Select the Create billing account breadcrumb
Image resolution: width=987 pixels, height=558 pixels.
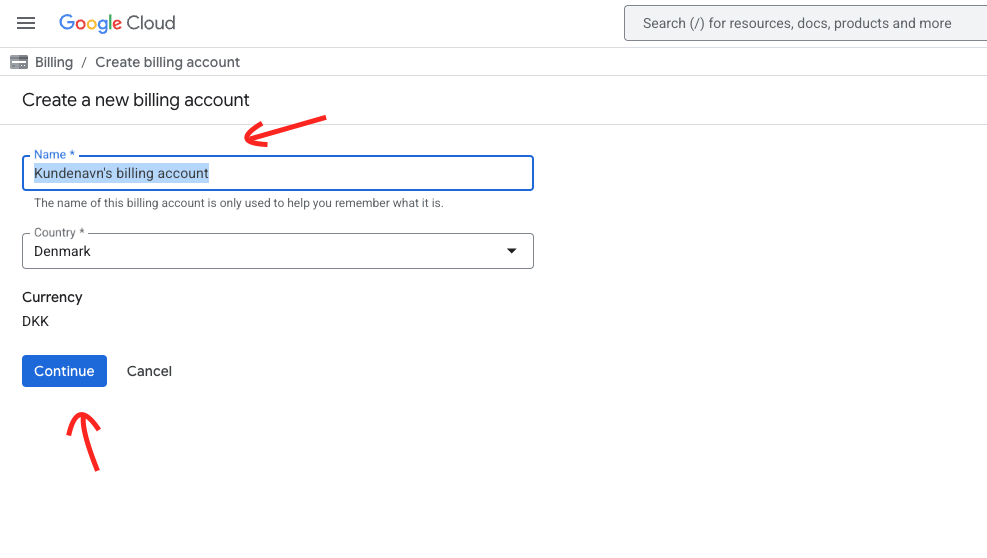pyautogui.click(x=167, y=62)
